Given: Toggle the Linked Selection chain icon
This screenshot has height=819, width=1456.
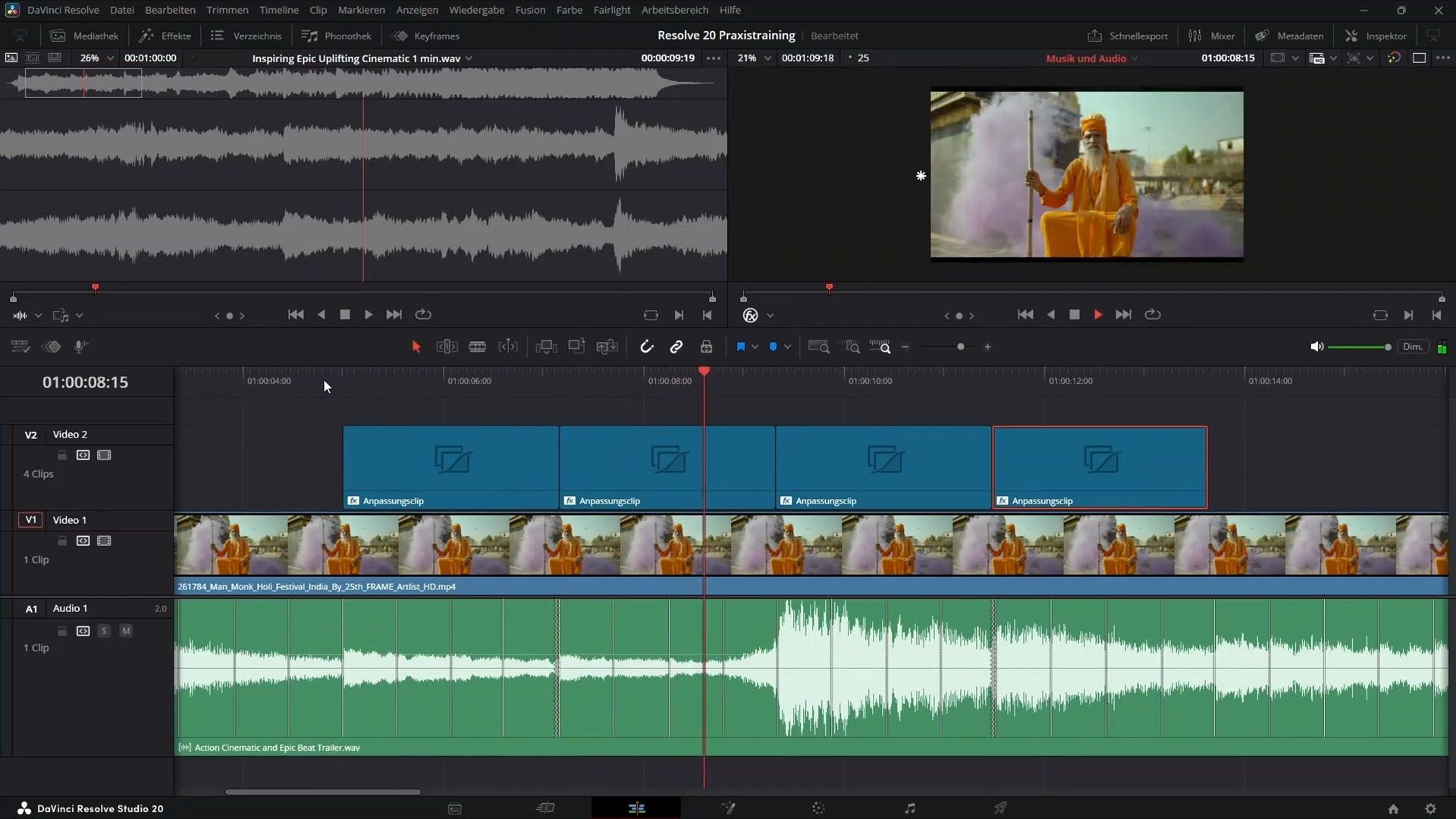Looking at the screenshot, I should 676,347.
